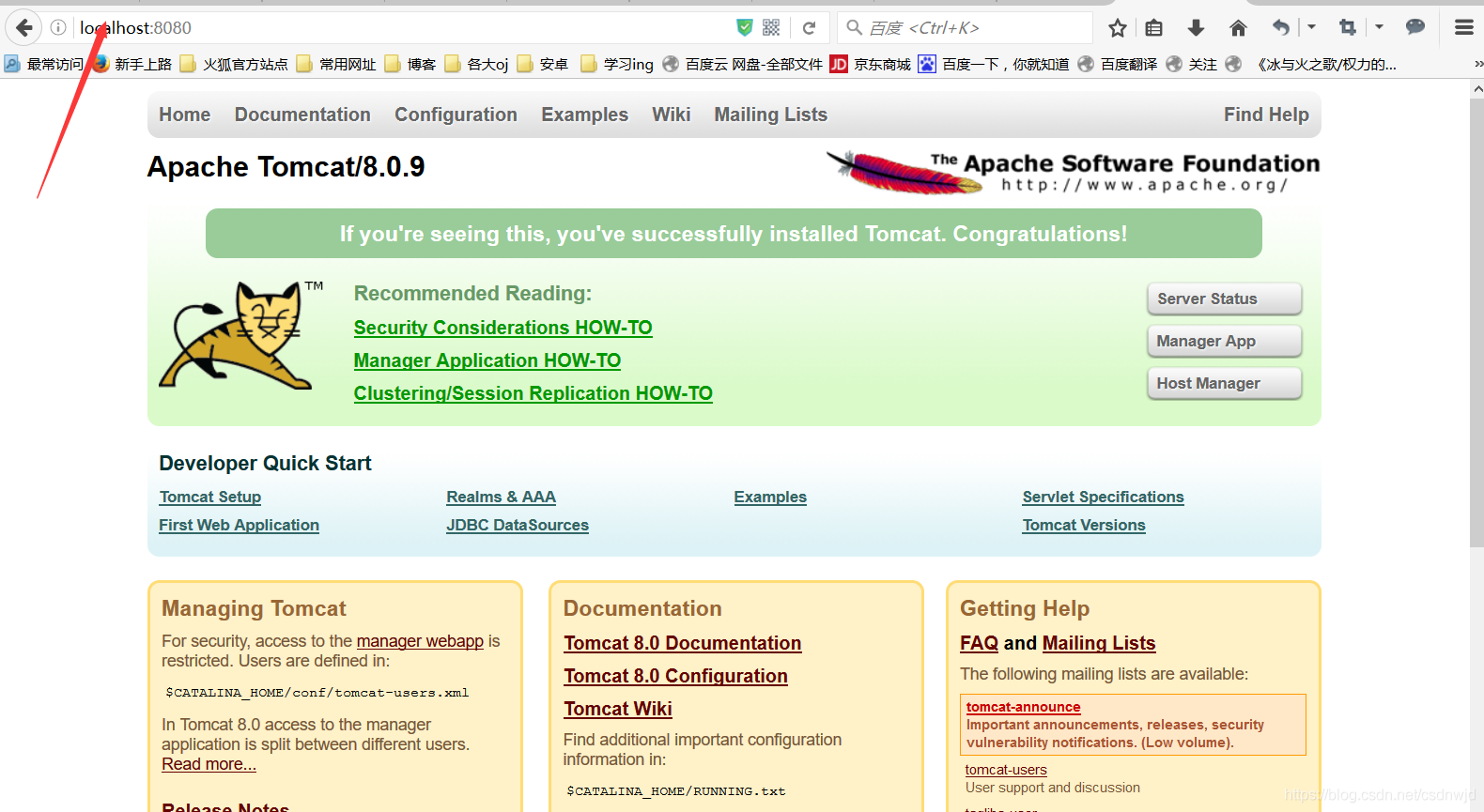Screen dimensions: 1484x812
Task: Show more bookmarks with the chevron
Action: tap(1477, 64)
